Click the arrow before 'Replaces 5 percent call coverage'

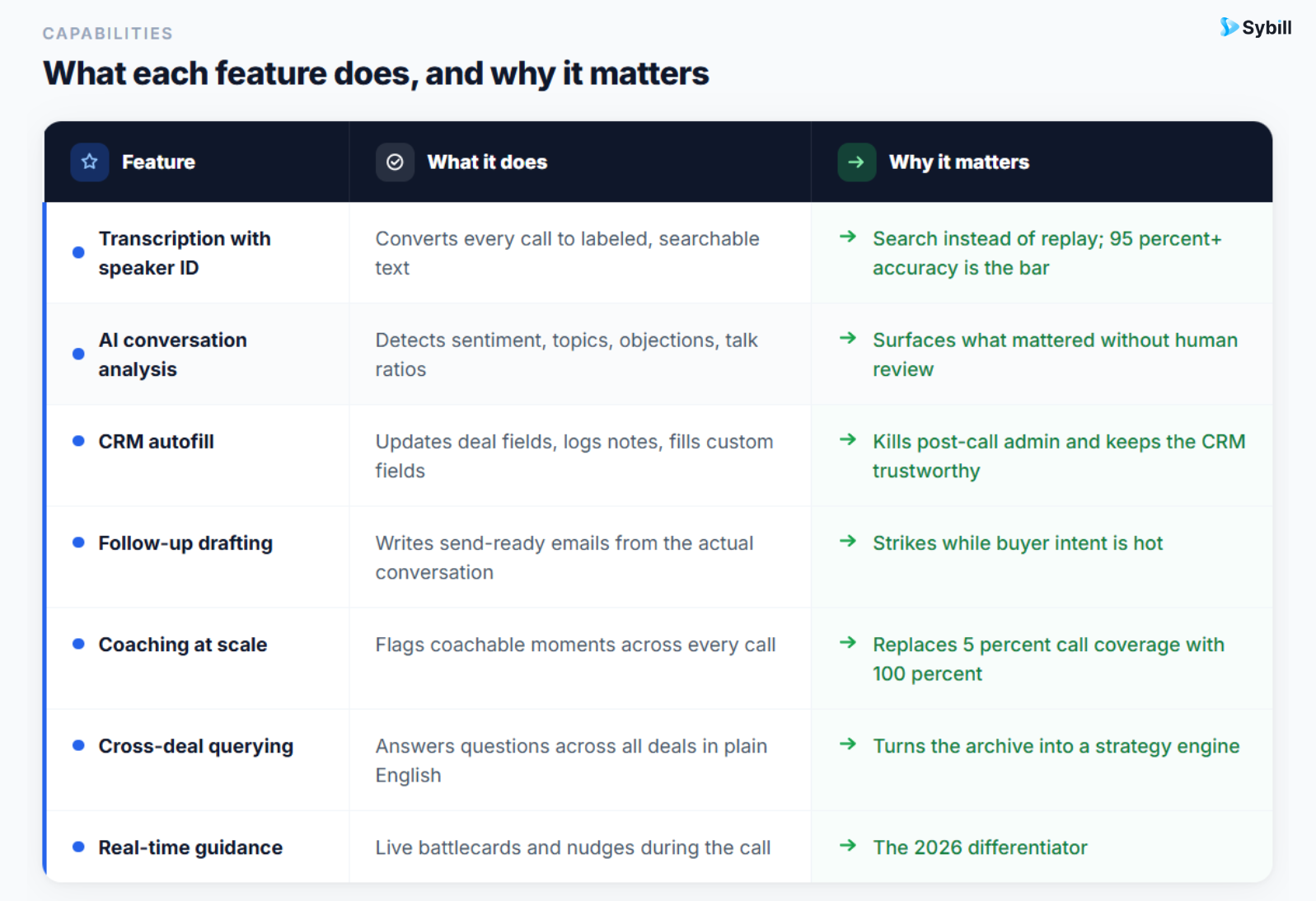[x=848, y=643]
